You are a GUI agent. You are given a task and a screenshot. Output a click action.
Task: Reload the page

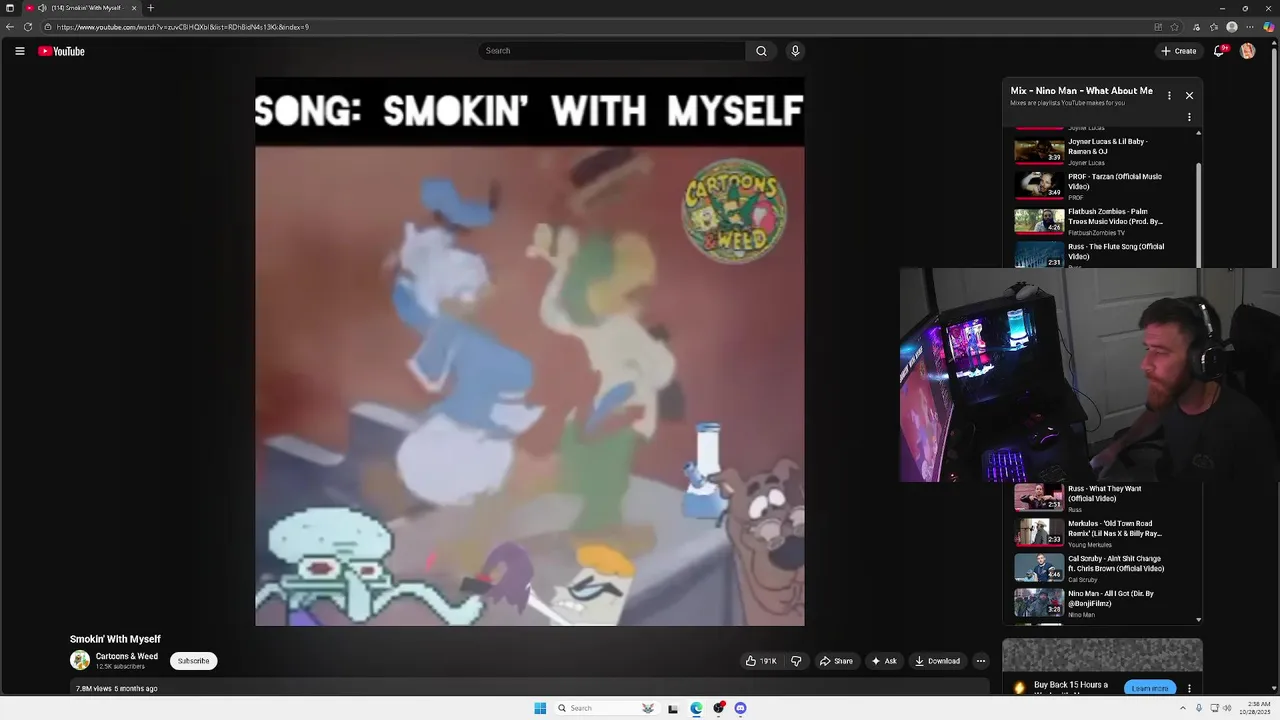pos(28,27)
